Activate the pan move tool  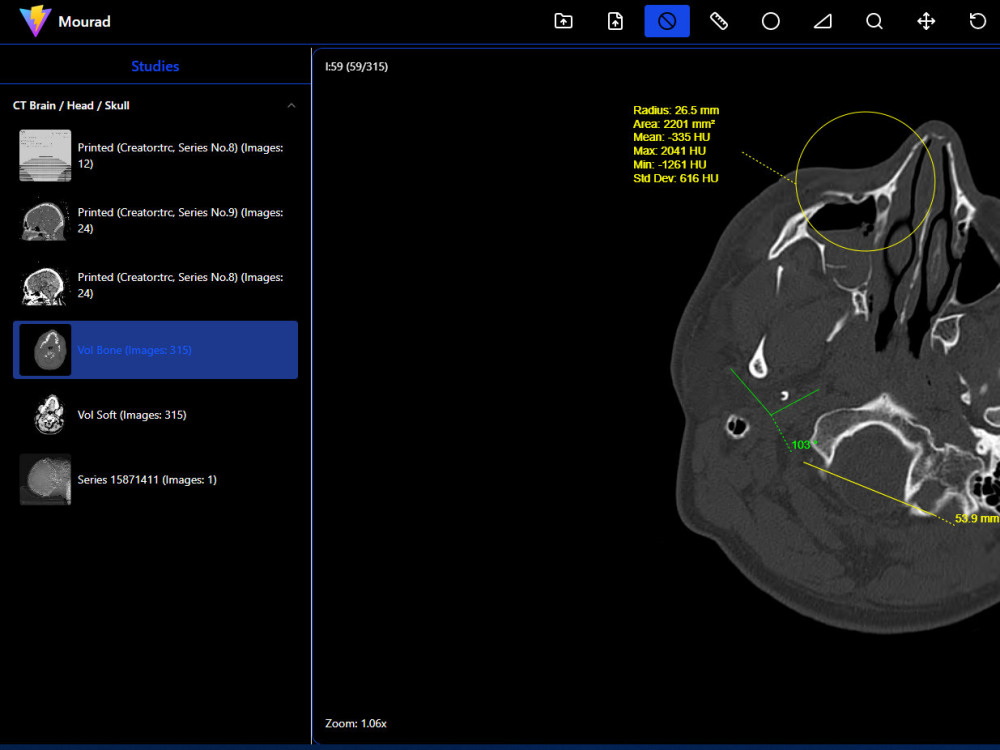click(926, 21)
